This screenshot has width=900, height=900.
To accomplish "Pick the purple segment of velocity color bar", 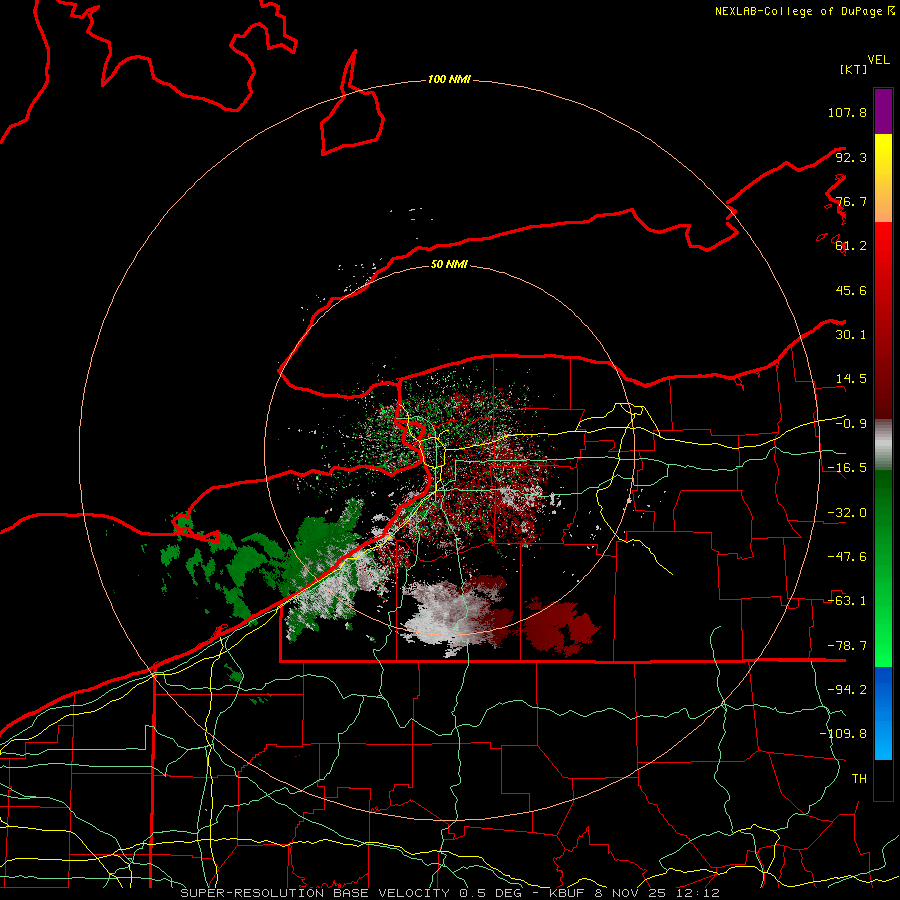I will point(883,111).
